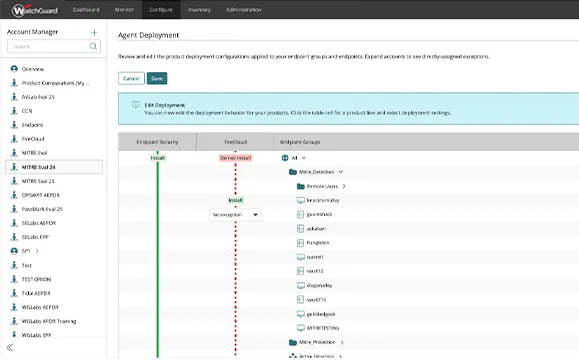The height and width of the screenshot is (360, 579).
Task: Collapse the sidebar with double chevron
Action: click(10, 347)
